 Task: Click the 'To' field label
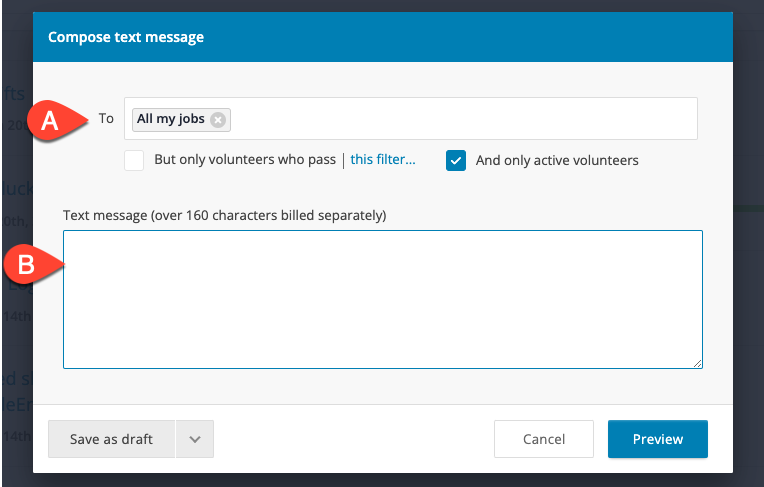106,118
